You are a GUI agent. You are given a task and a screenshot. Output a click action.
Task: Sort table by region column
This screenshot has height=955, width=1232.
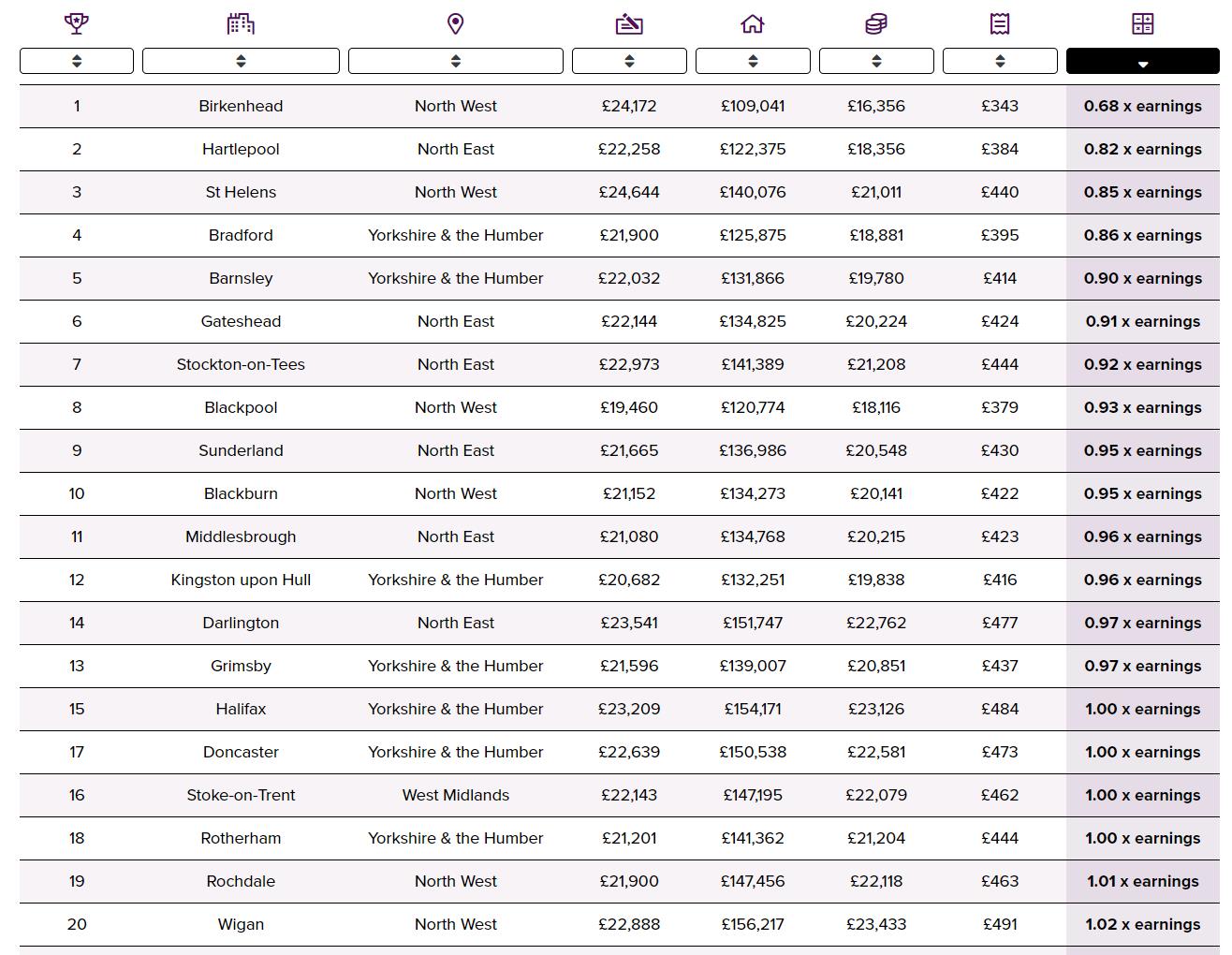[x=456, y=61]
